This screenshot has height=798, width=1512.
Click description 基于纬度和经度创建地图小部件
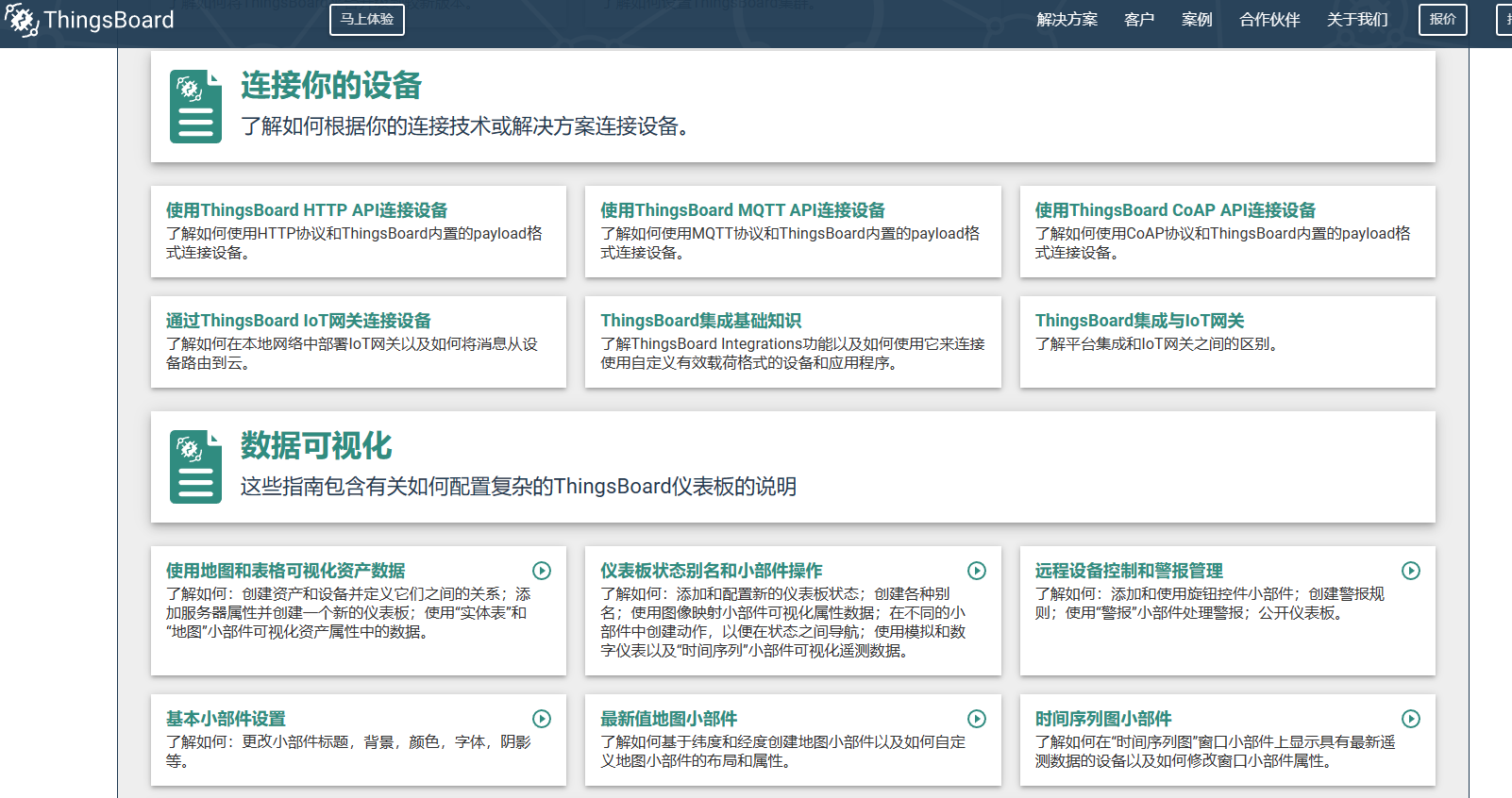783,752
